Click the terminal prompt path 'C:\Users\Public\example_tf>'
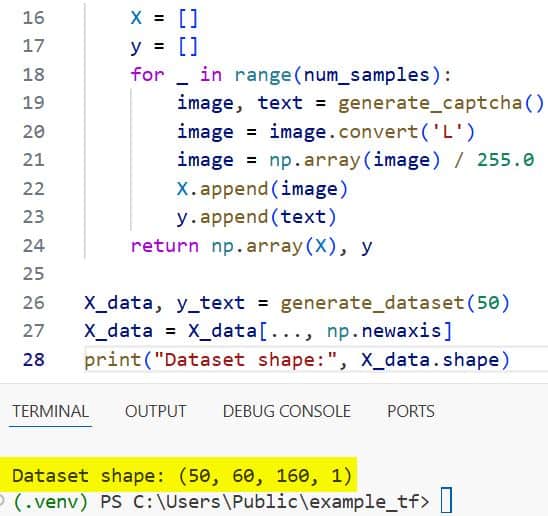The image size is (548, 516). click(281, 502)
